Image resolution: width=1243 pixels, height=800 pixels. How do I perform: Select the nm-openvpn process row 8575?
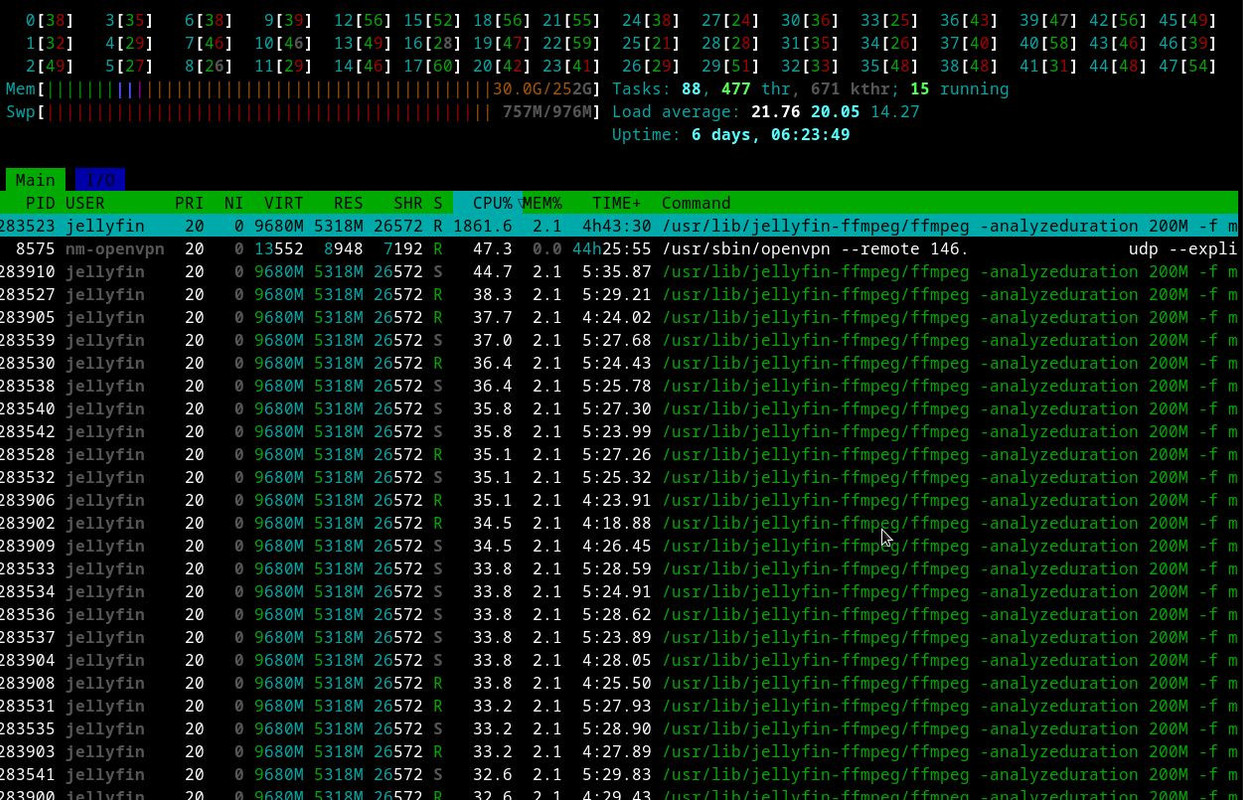pyautogui.click(x=619, y=249)
